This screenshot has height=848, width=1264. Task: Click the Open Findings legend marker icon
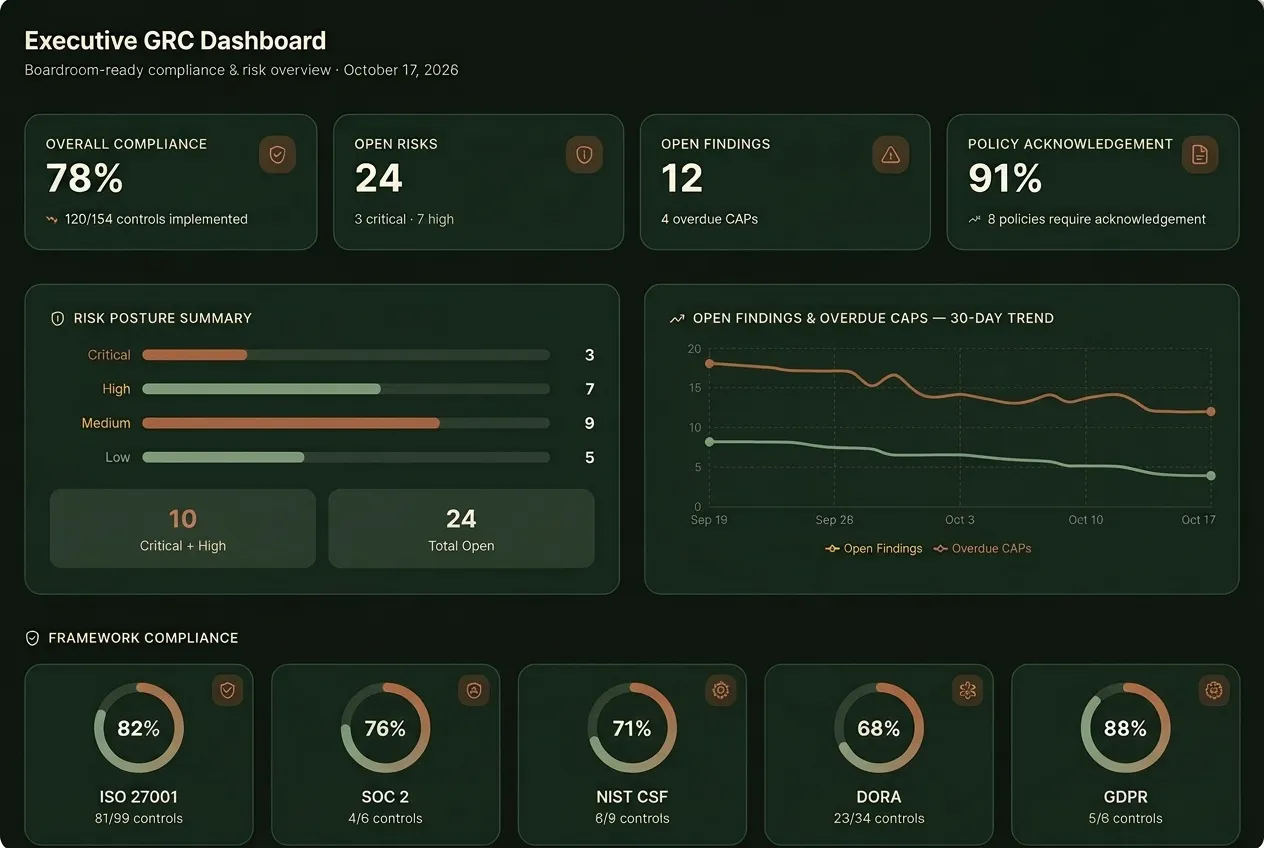(x=832, y=549)
